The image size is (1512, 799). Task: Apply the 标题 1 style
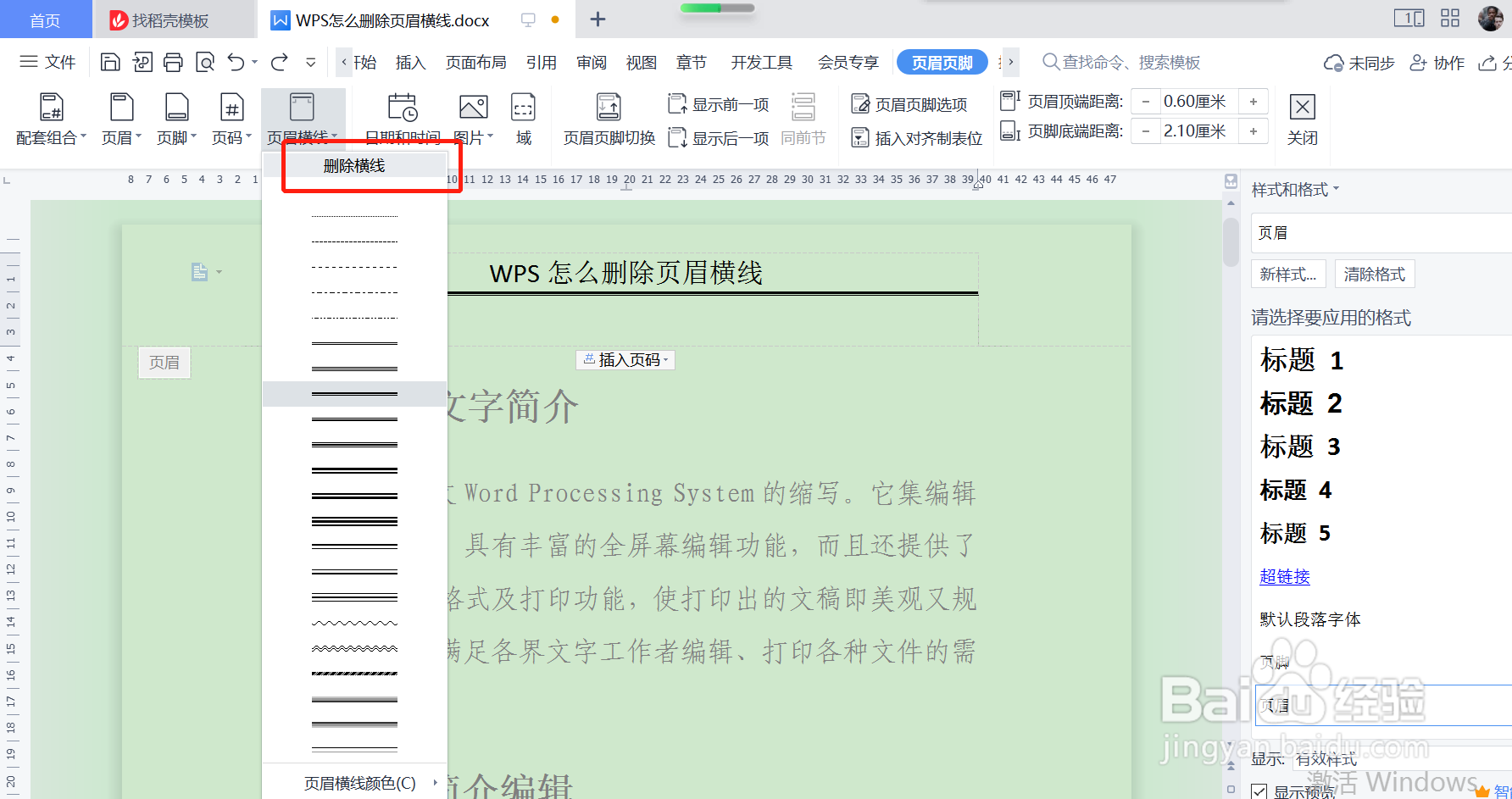click(x=1302, y=360)
